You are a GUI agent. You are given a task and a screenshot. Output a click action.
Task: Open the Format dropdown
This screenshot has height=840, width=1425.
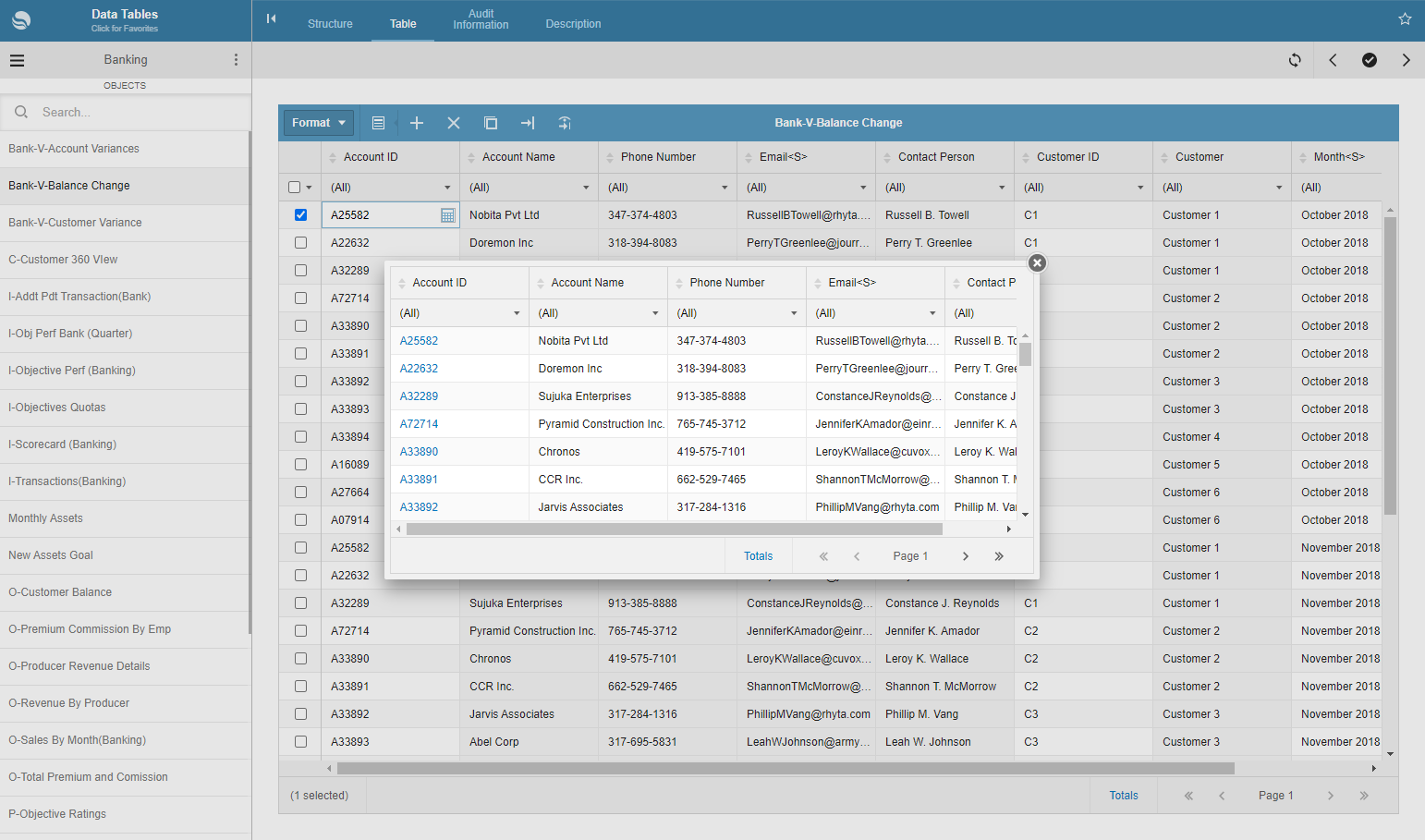[318, 123]
